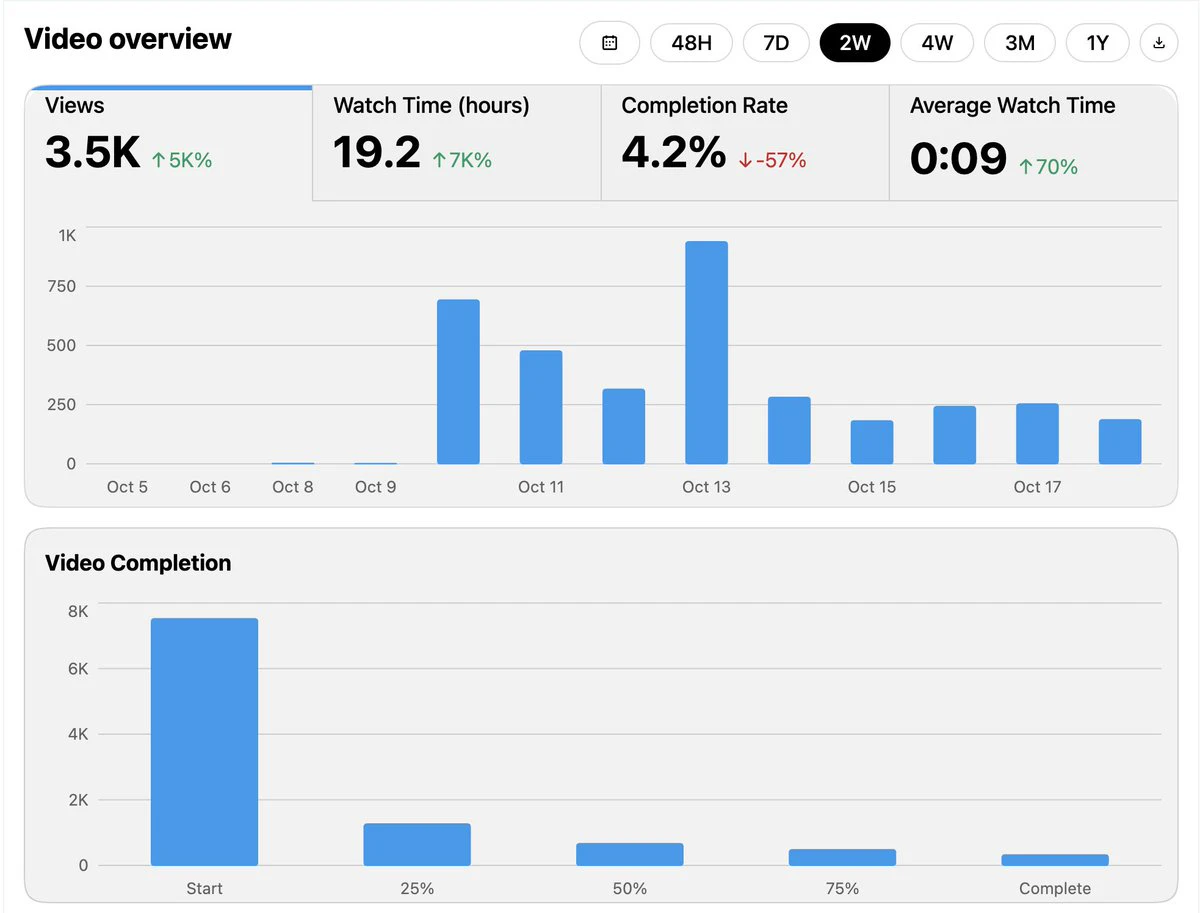1200x913 pixels.
Task: Click the Oct 11 views bar
Action: 541,407
